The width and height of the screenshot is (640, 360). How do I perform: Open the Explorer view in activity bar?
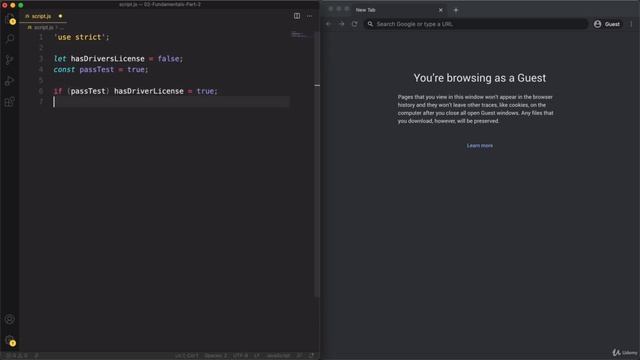pyautogui.click(x=10, y=19)
